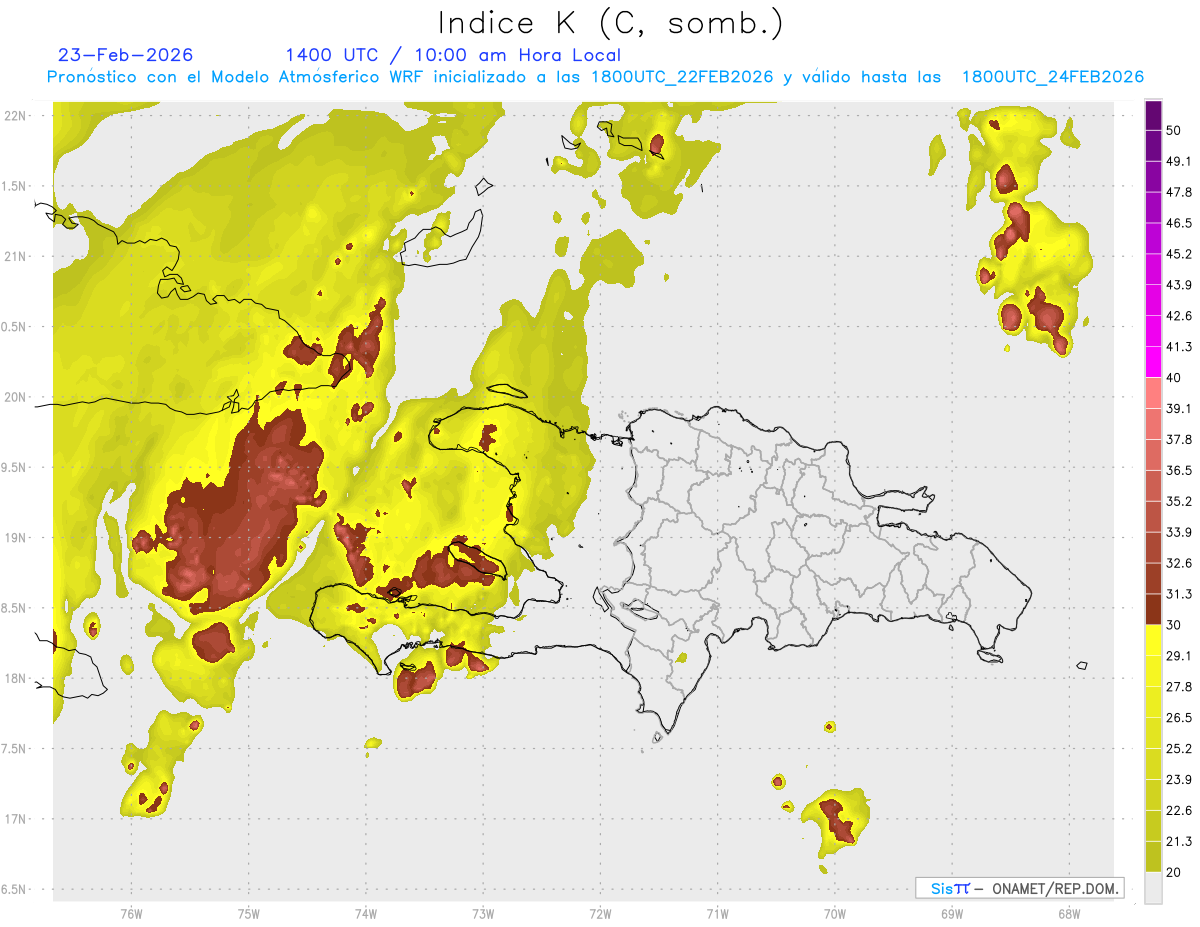Click the color scale label '40'
This screenshot has width=1200, height=927.
pyautogui.click(x=1176, y=378)
